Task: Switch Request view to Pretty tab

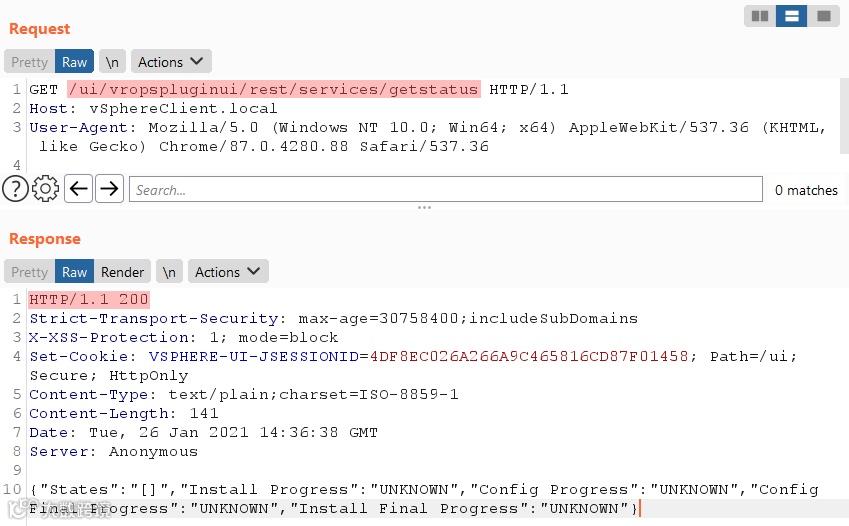Action: [x=29, y=62]
